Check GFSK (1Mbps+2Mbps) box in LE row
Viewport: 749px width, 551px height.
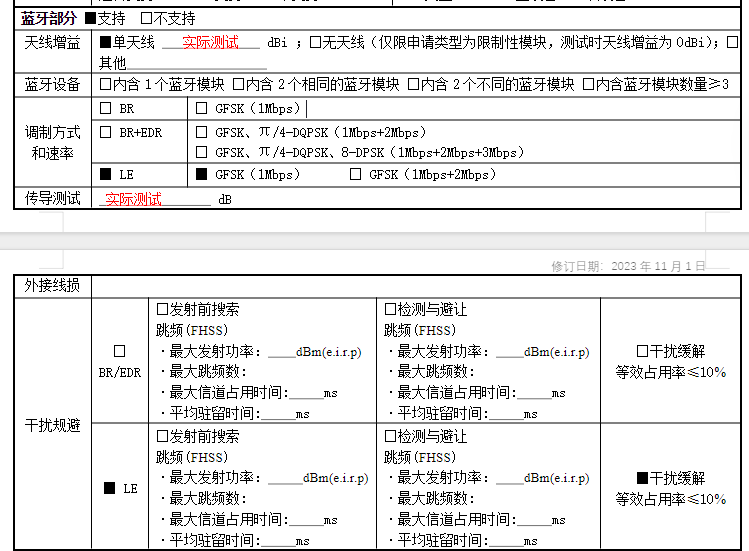[x=355, y=174]
